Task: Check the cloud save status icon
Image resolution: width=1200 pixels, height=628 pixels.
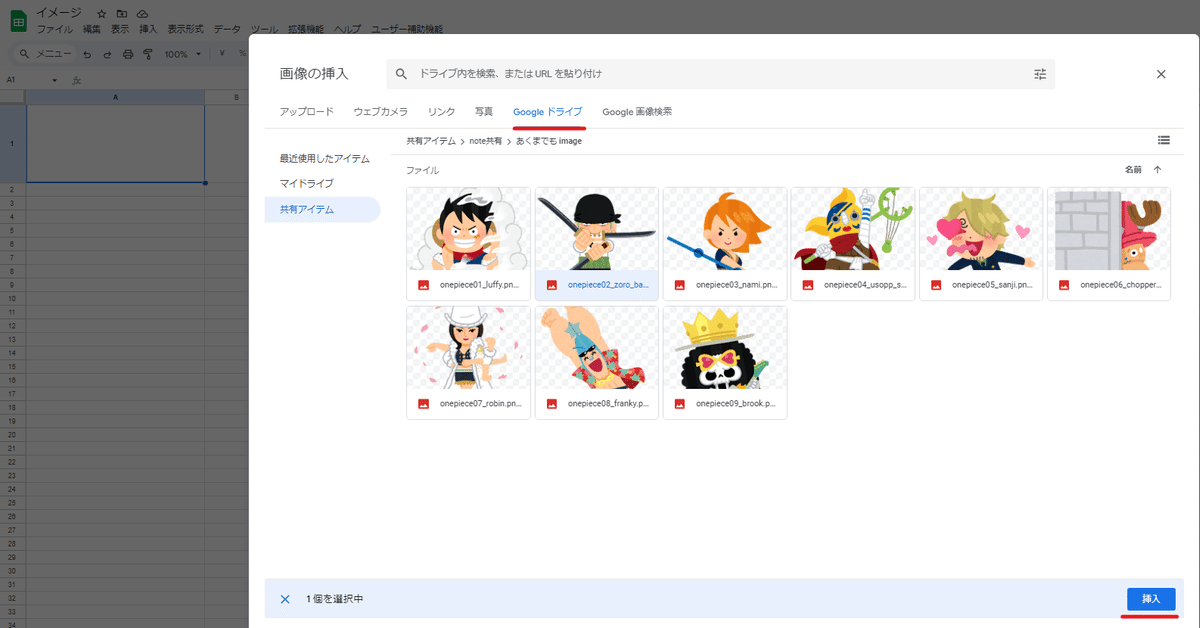Action: pos(142,14)
